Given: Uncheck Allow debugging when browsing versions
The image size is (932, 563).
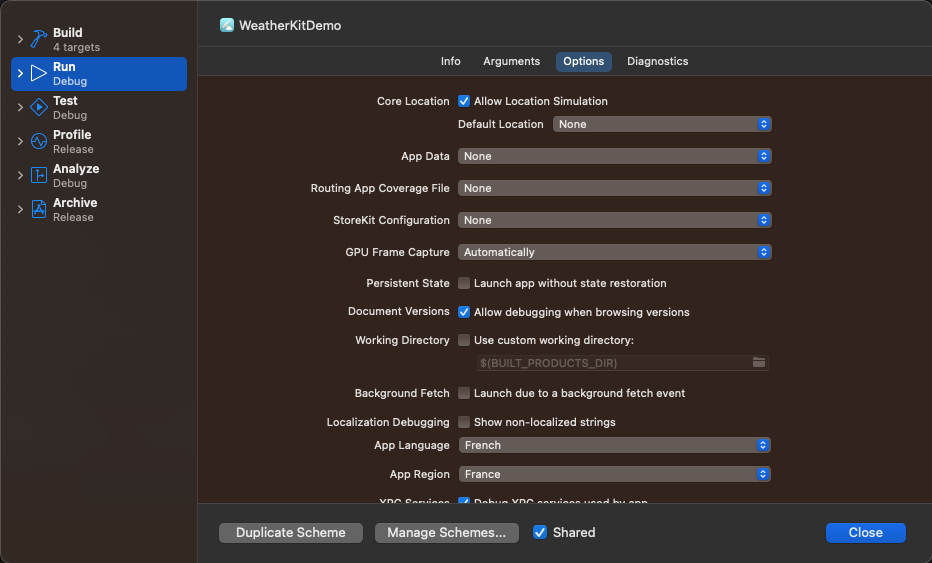Looking at the screenshot, I should (x=464, y=312).
